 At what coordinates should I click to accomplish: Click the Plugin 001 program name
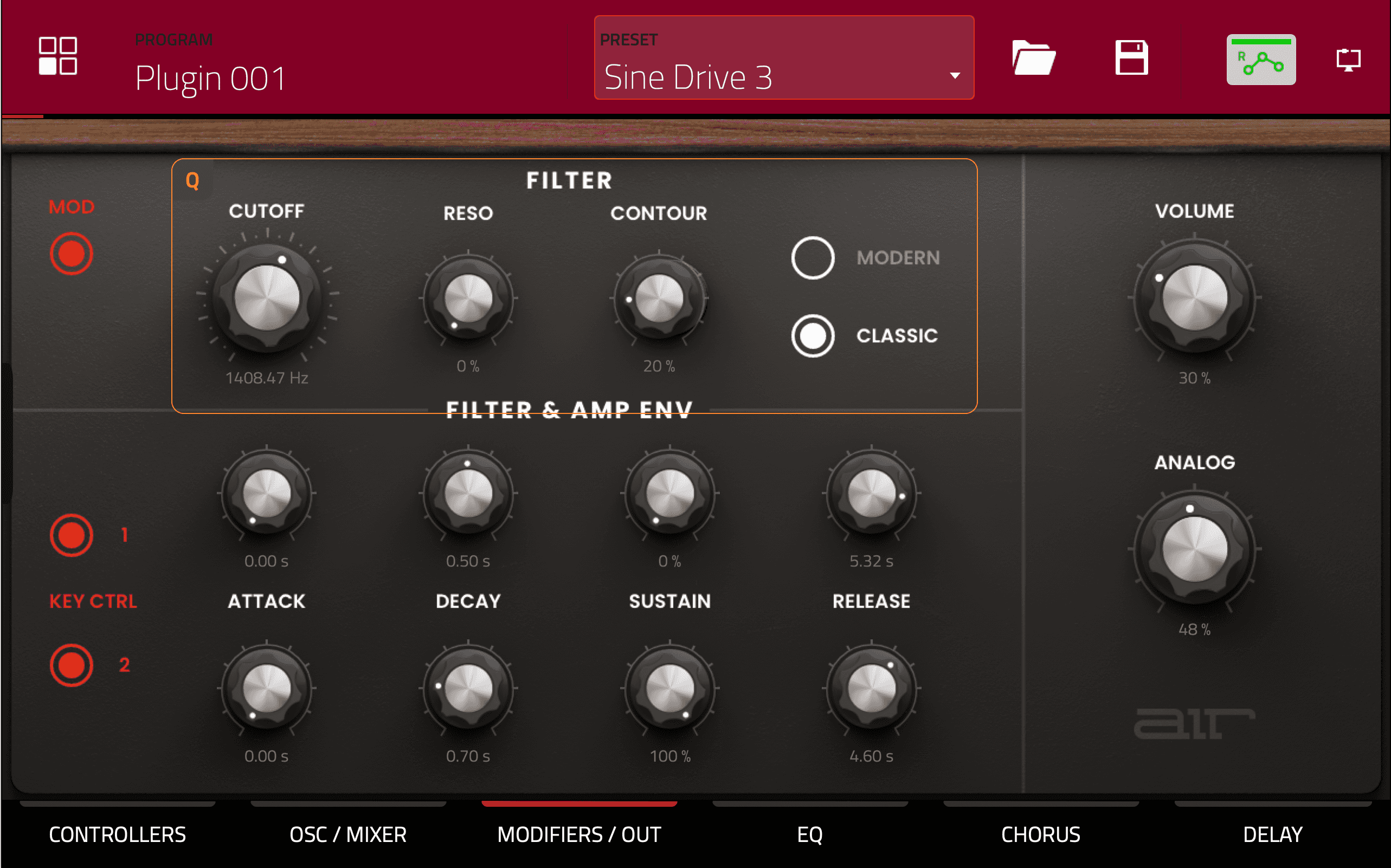click(x=211, y=78)
